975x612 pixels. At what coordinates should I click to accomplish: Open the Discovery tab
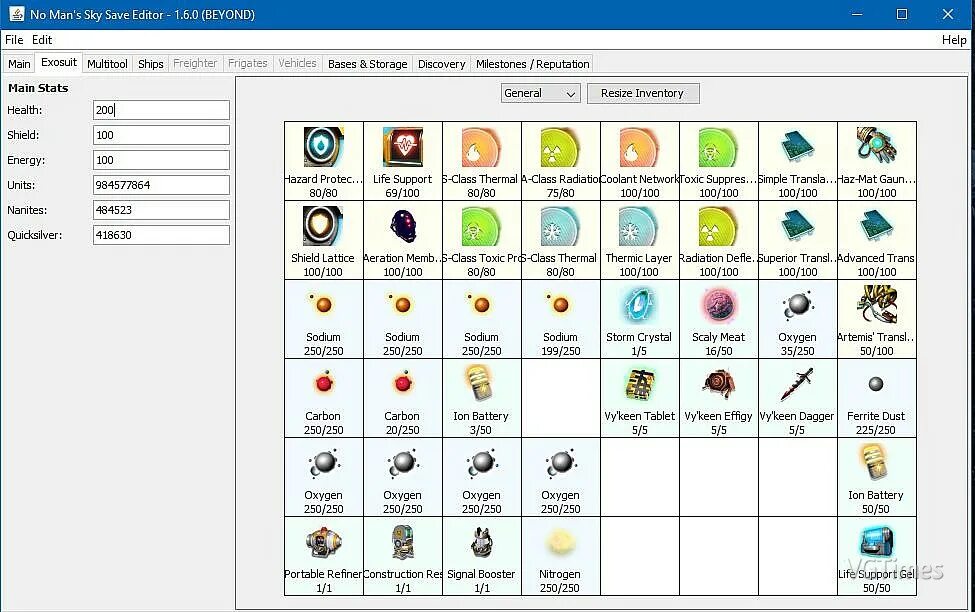(441, 64)
